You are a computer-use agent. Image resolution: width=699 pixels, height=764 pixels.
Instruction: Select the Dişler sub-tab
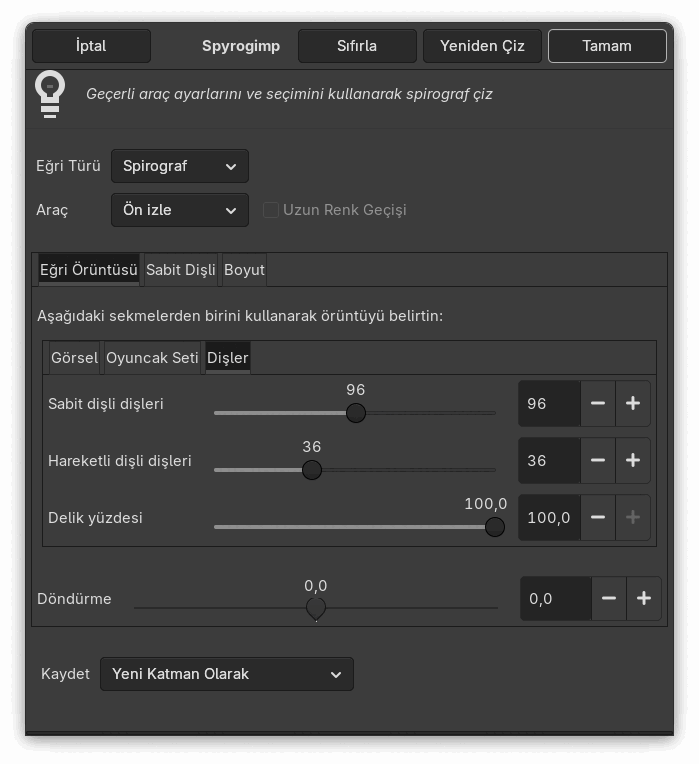(227, 358)
